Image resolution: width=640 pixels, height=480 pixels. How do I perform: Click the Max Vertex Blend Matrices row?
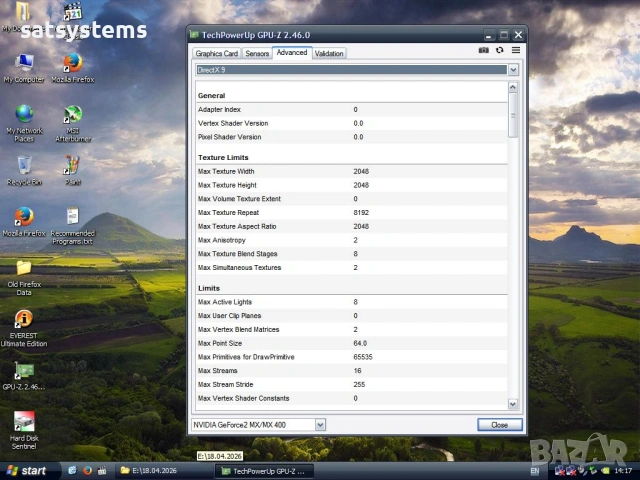point(351,329)
